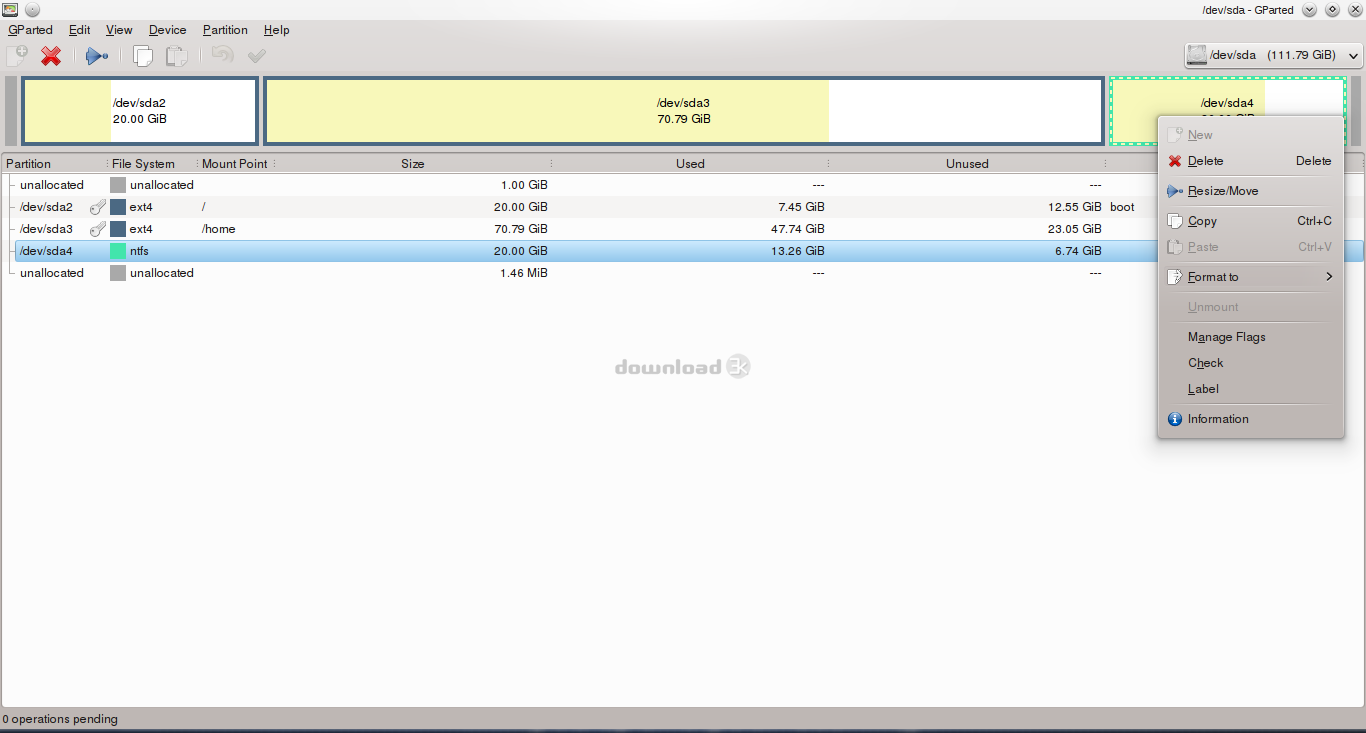
Task: Click the red X Delete icon in context menu
Action: coord(1175,161)
